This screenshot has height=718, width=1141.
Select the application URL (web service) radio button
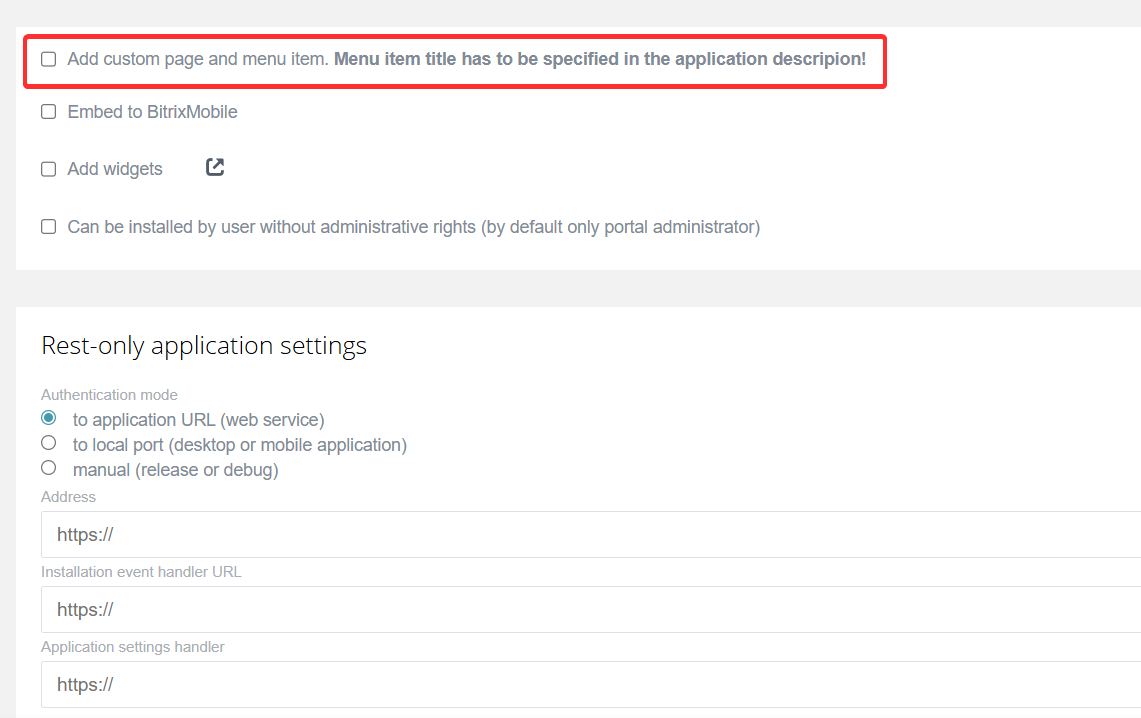coord(49,418)
